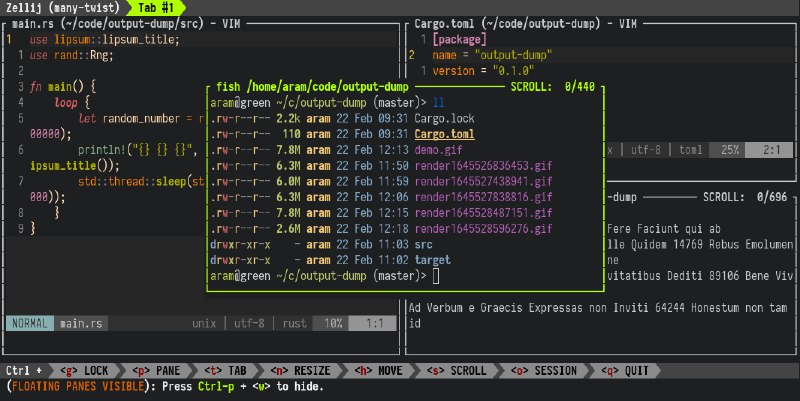800x401 pixels.
Task: Click the NORMAL mode indicator in Vim
Action: pyautogui.click(x=31, y=323)
